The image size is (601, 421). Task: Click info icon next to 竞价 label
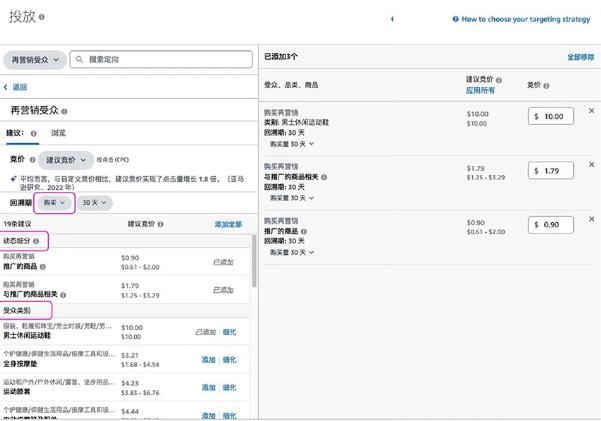pyautogui.click(x=32, y=159)
